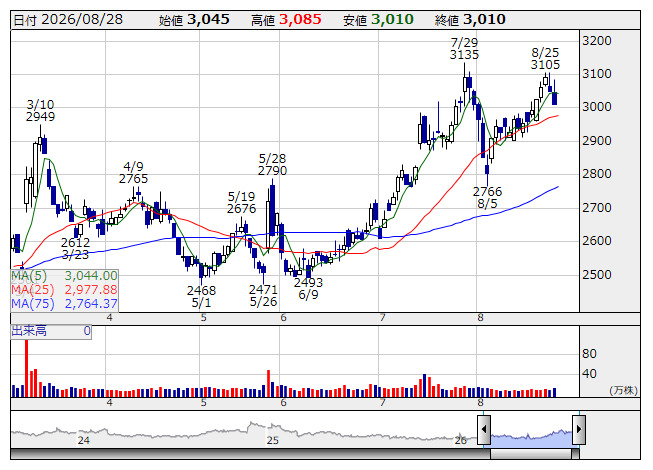Image resolution: width=653 pixels, height=470 pixels.
Task: Click the year 24 marker in overview
Action: click(x=83, y=440)
